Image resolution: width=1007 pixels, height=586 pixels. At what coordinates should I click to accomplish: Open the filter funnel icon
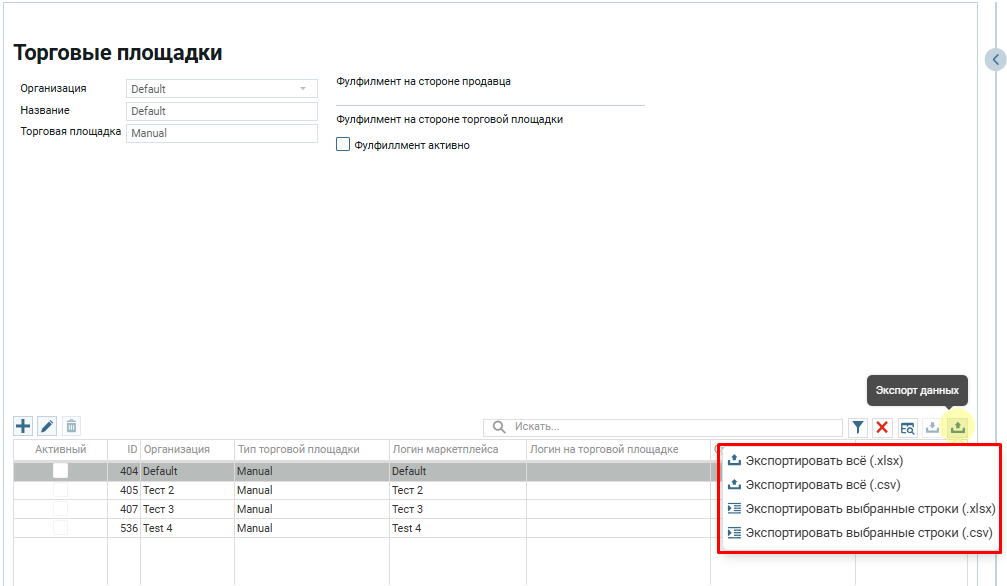point(858,428)
